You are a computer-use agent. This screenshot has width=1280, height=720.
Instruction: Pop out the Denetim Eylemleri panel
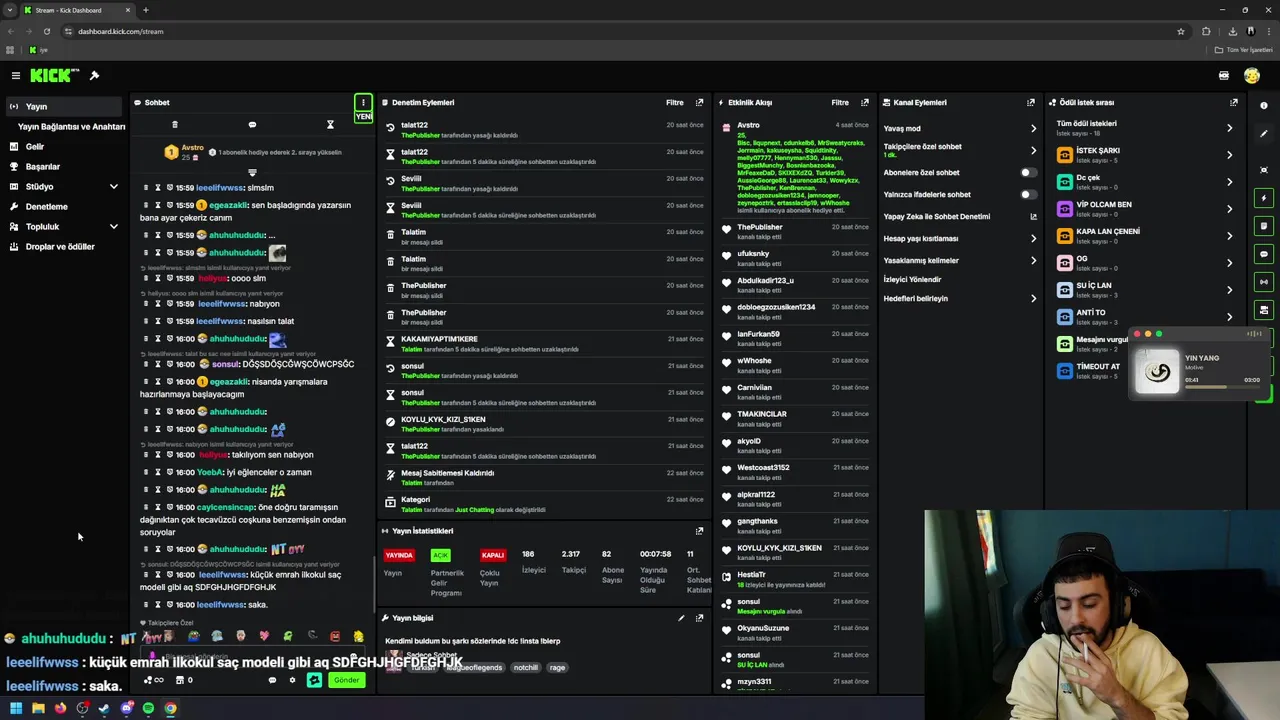(x=699, y=102)
